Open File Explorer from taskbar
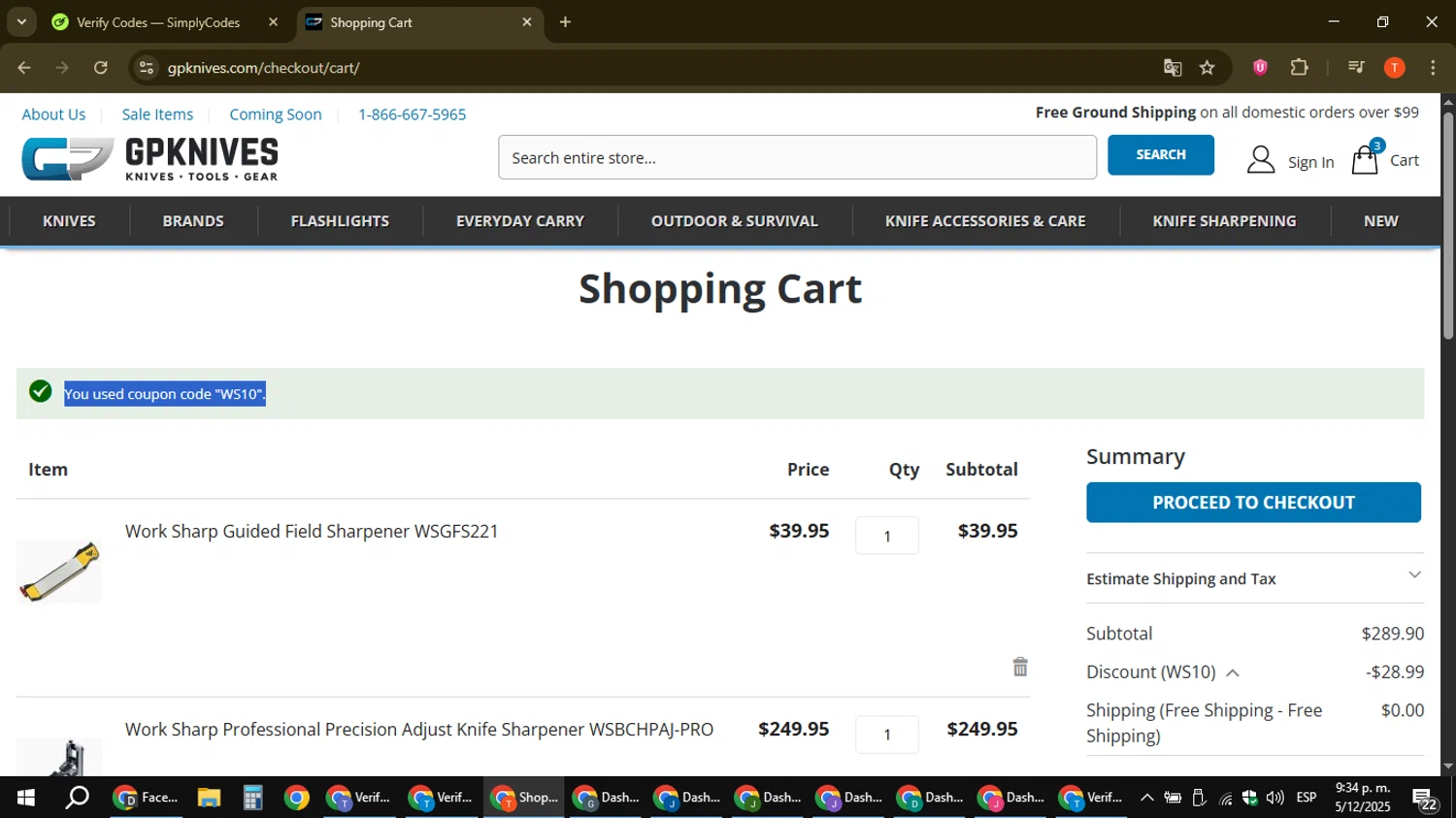1456x818 pixels. click(209, 798)
